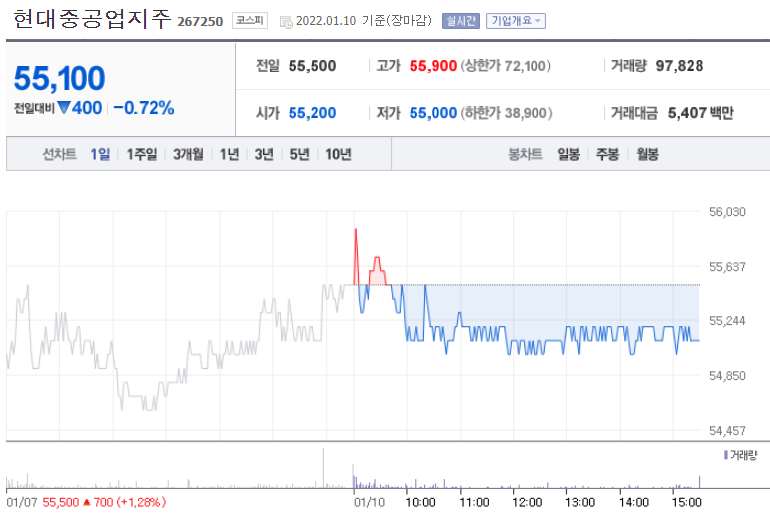
Task: Click the 시가 value 55,200
Action: click(x=312, y=113)
